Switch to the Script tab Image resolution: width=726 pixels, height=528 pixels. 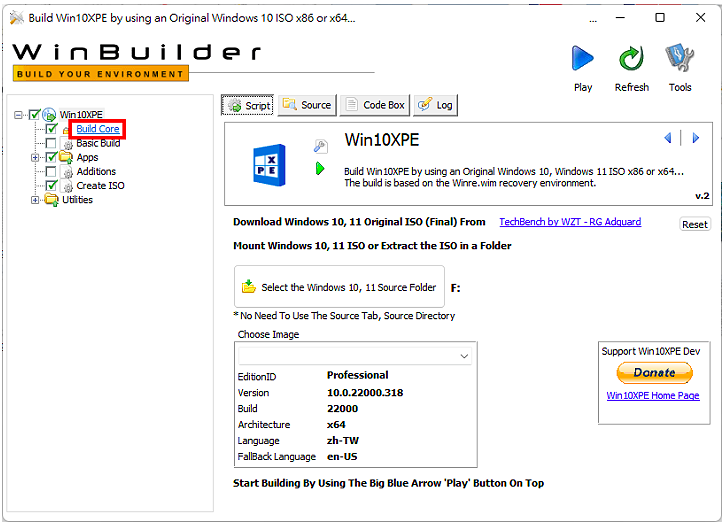pos(248,105)
